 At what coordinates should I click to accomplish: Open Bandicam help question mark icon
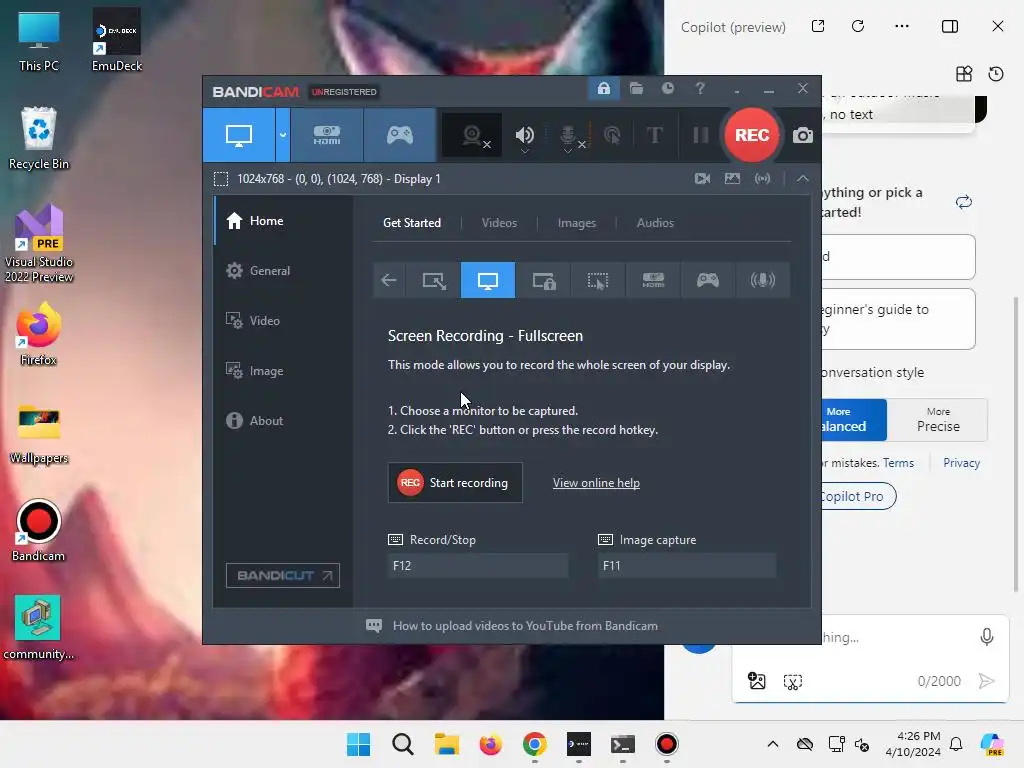coord(699,88)
